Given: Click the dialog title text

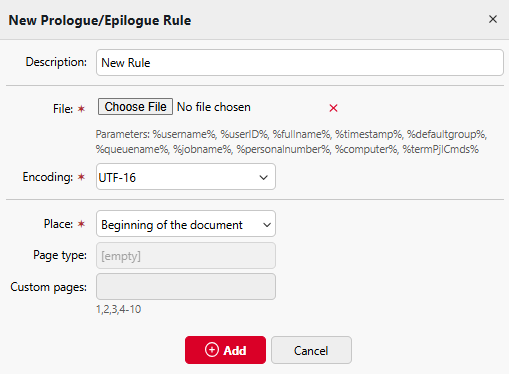Looking at the screenshot, I should pos(100,20).
